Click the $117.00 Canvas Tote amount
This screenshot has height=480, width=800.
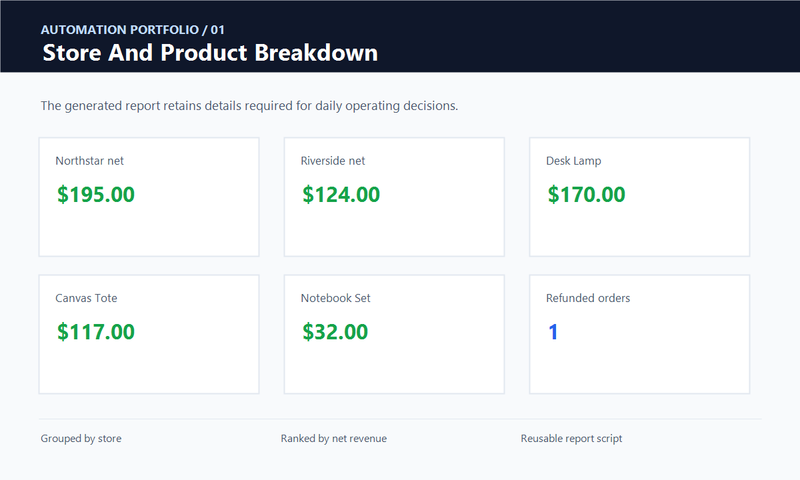[96, 332]
